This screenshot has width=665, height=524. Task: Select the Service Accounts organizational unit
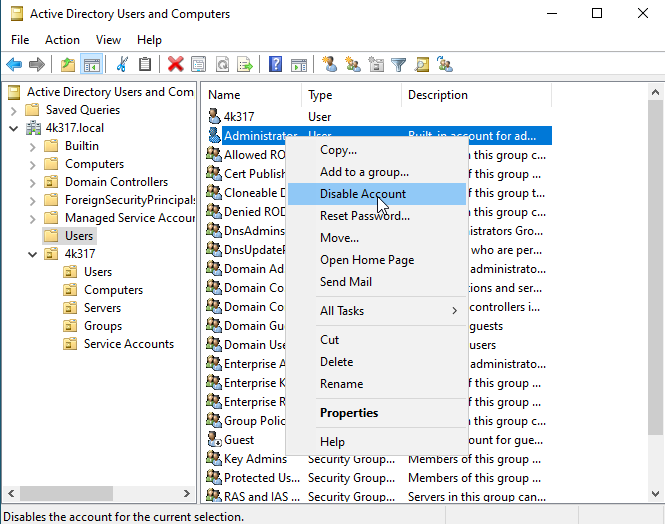click(x=128, y=344)
